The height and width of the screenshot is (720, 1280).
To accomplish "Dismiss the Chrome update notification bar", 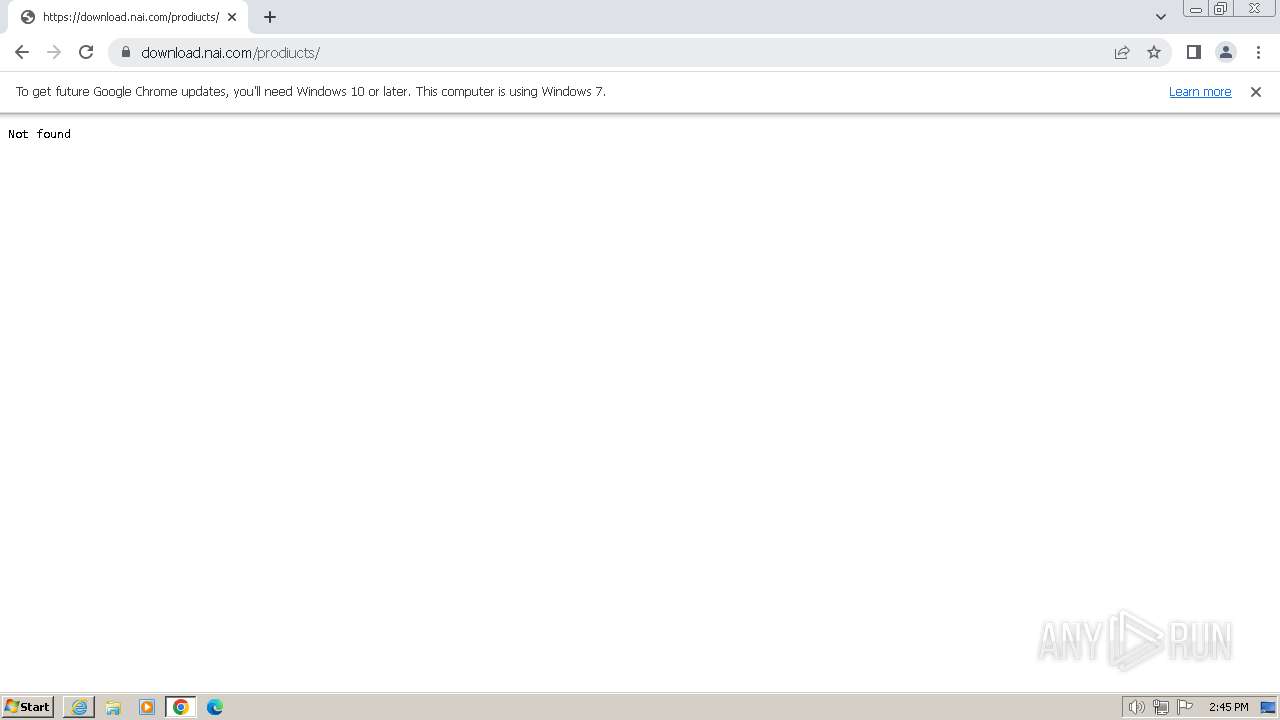I will (1256, 91).
